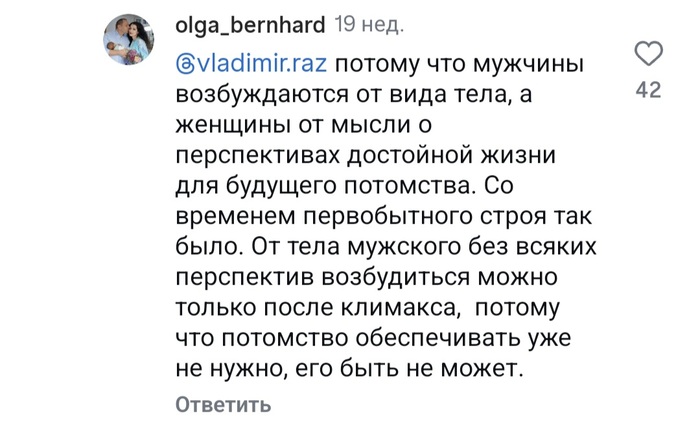Click the word возбуждаются in the comment

tap(262, 95)
